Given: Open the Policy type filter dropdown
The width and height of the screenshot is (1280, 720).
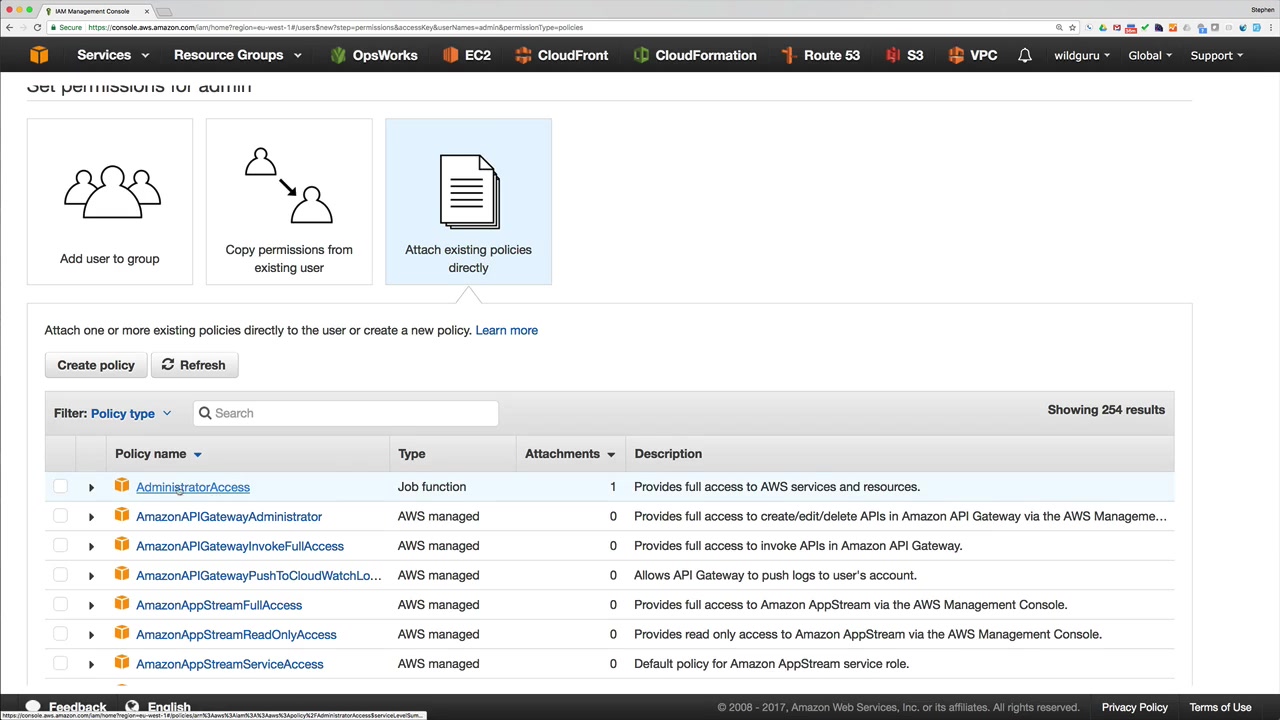Looking at the screenshot, I should 130,413.
